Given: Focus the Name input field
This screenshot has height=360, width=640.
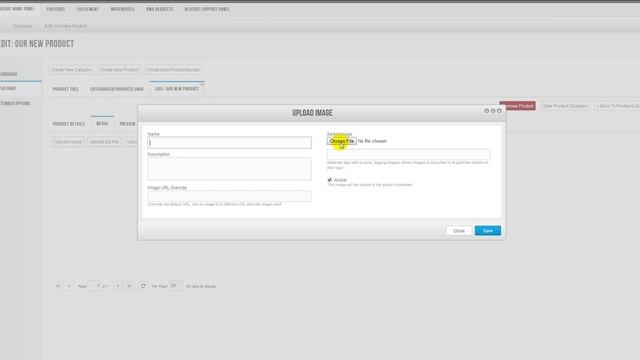Looking at the screenshot, I should 229,142.
